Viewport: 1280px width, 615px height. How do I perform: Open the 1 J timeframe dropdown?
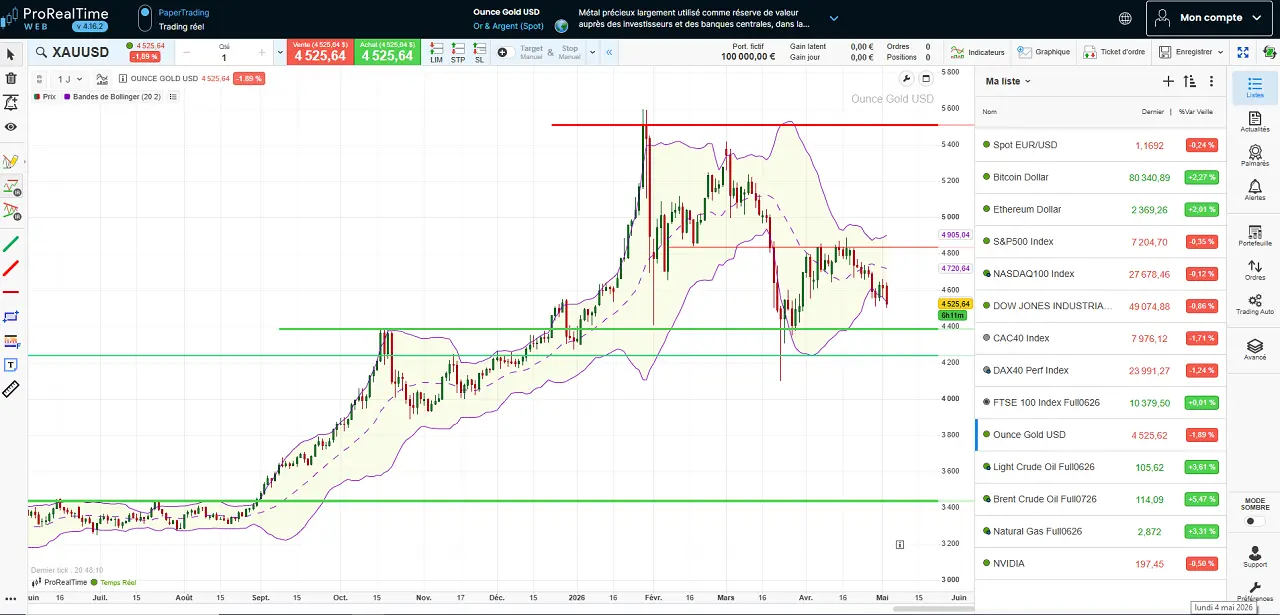click(70, 78)
